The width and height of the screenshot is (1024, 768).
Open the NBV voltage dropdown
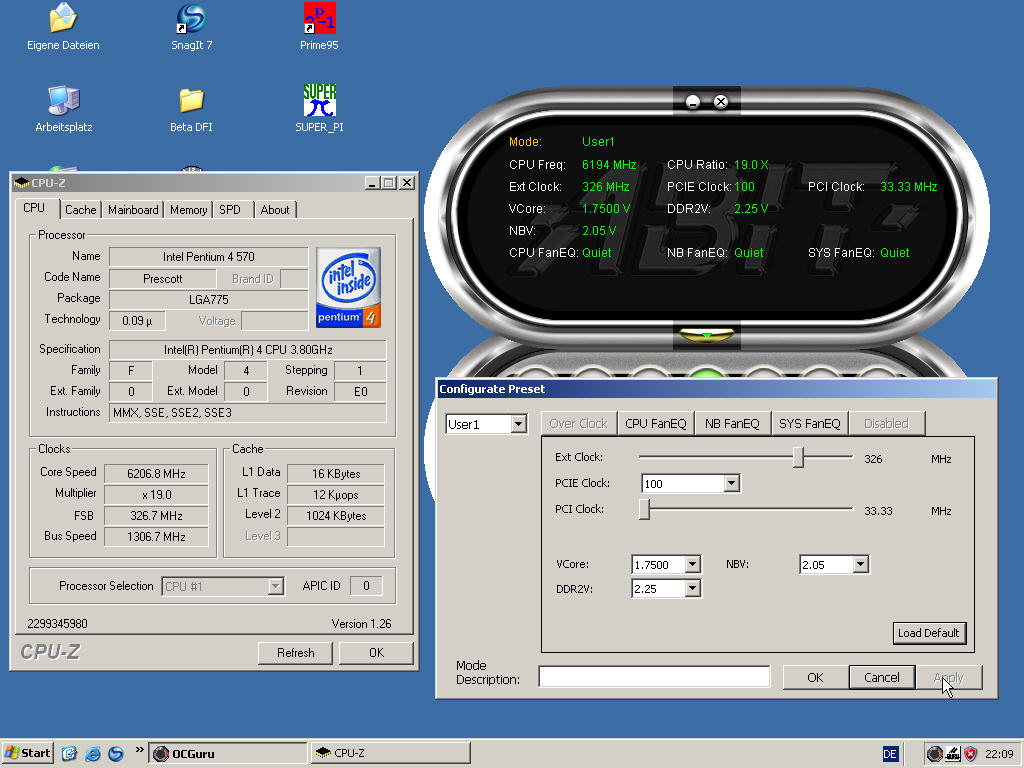click(860, 565)
